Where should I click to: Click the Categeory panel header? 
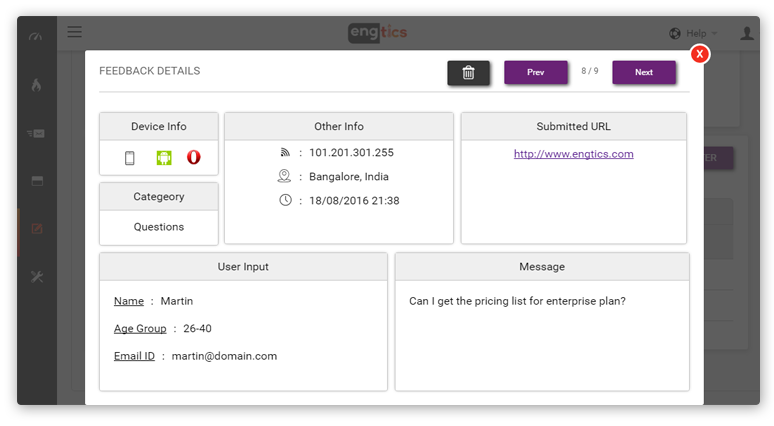[159, 196]
